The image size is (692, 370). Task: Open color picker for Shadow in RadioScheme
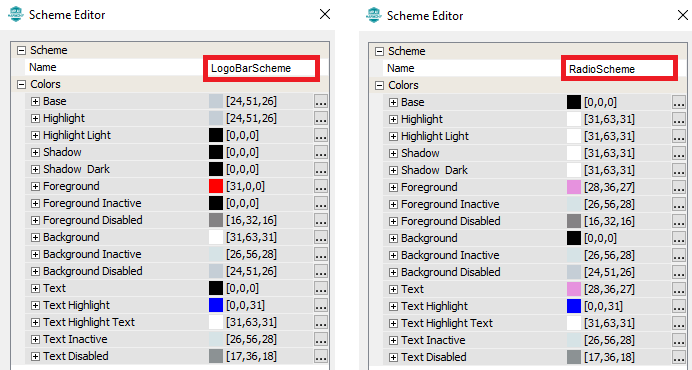679,153
